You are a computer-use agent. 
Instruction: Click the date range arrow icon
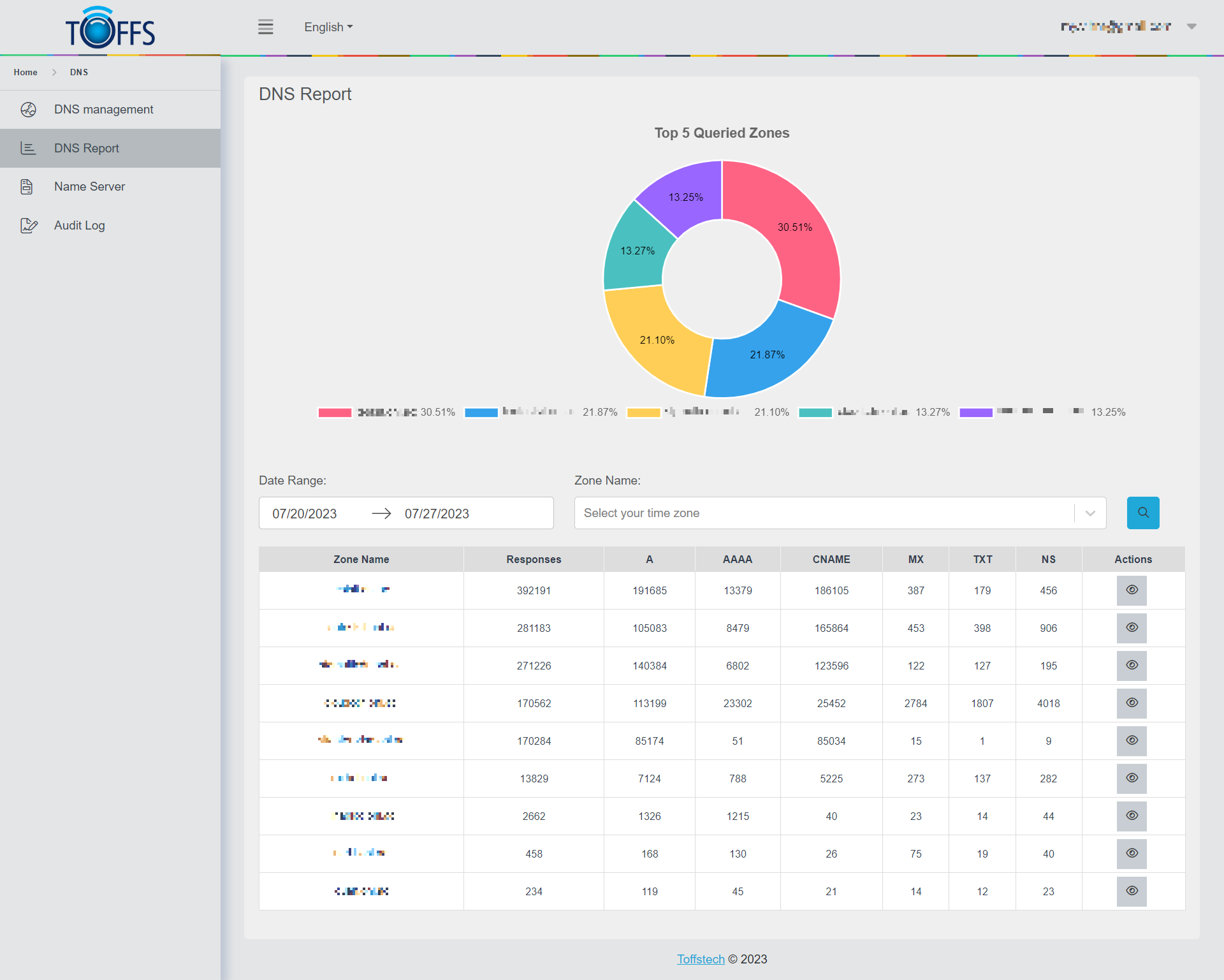coord(381,513)
